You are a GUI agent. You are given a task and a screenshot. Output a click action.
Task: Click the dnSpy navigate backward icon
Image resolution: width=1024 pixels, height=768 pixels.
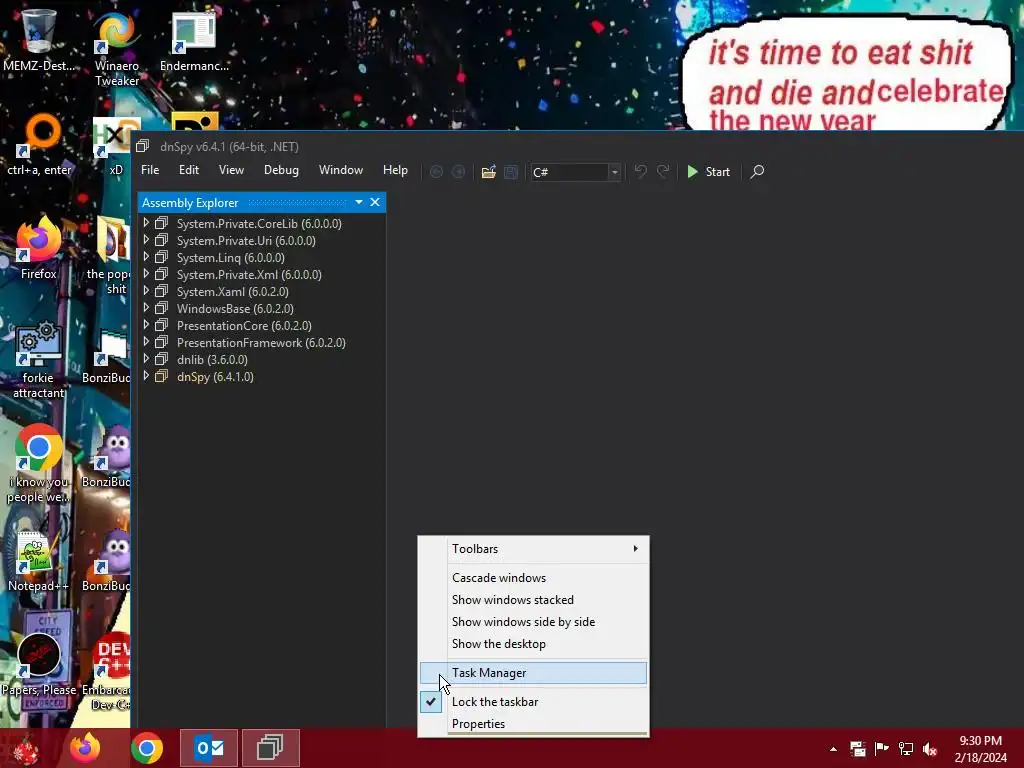pos(436,172)
